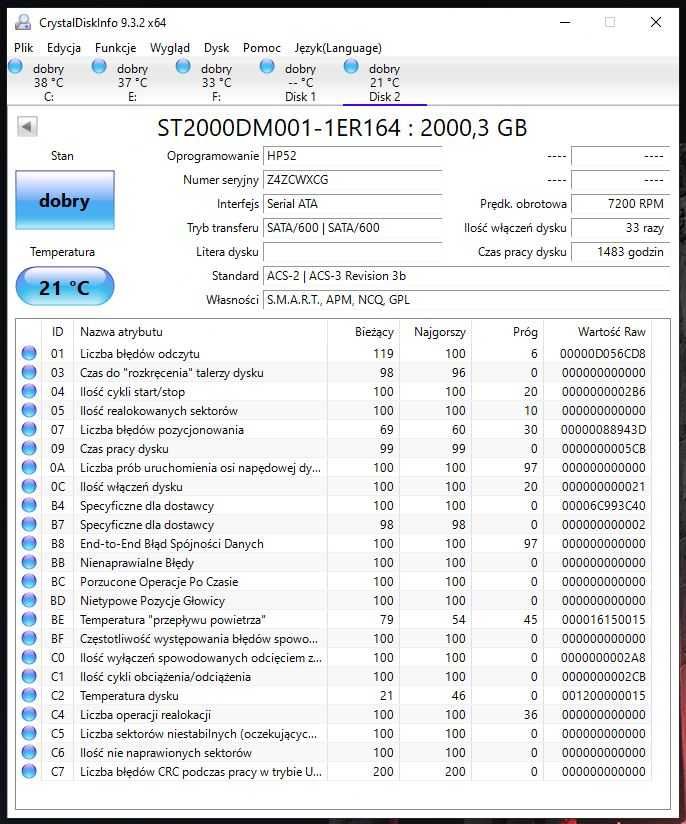Click the '33 razy' power-on count field
This screenshot has height=824, width=686.
tap(620, 228)
